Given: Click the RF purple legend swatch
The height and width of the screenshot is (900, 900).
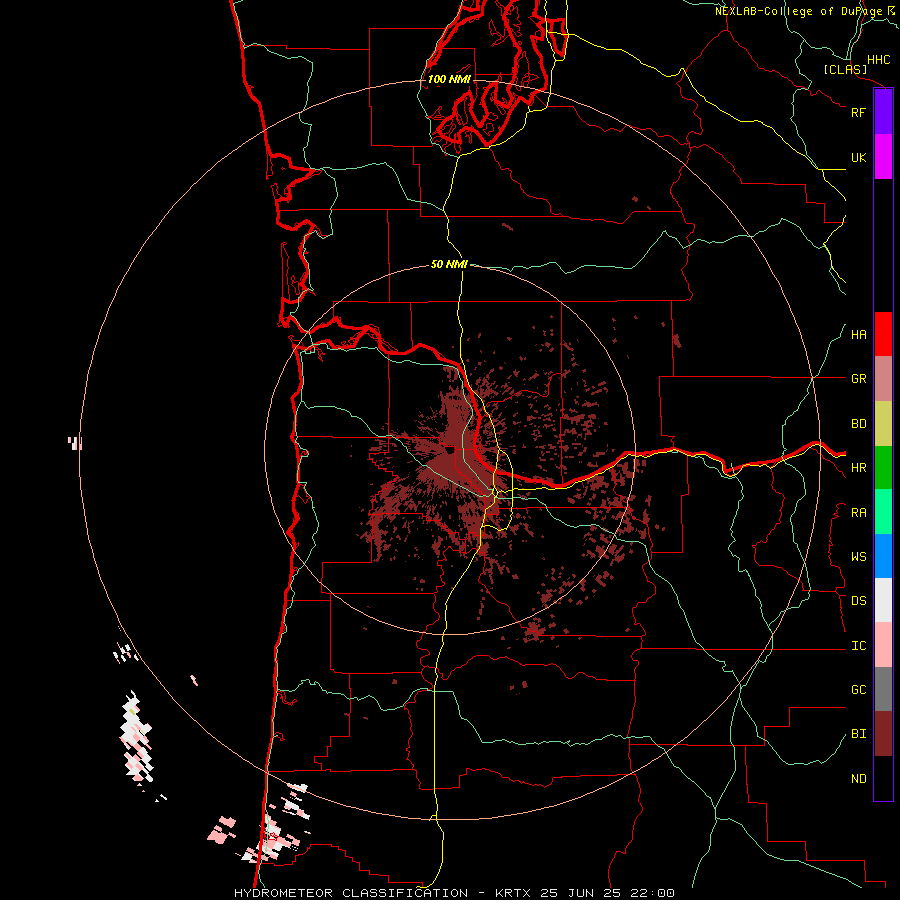Looking at the screenshot, I should pyautogui.click(x=883, y=112).
